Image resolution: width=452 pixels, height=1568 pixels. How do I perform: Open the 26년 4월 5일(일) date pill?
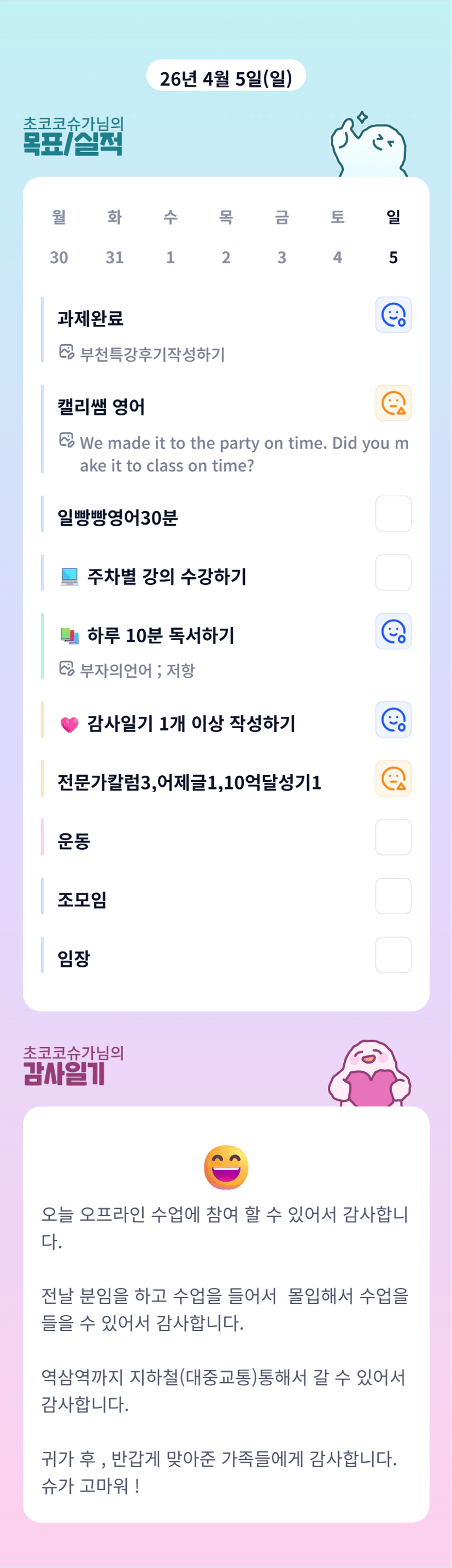pos(226,77)
